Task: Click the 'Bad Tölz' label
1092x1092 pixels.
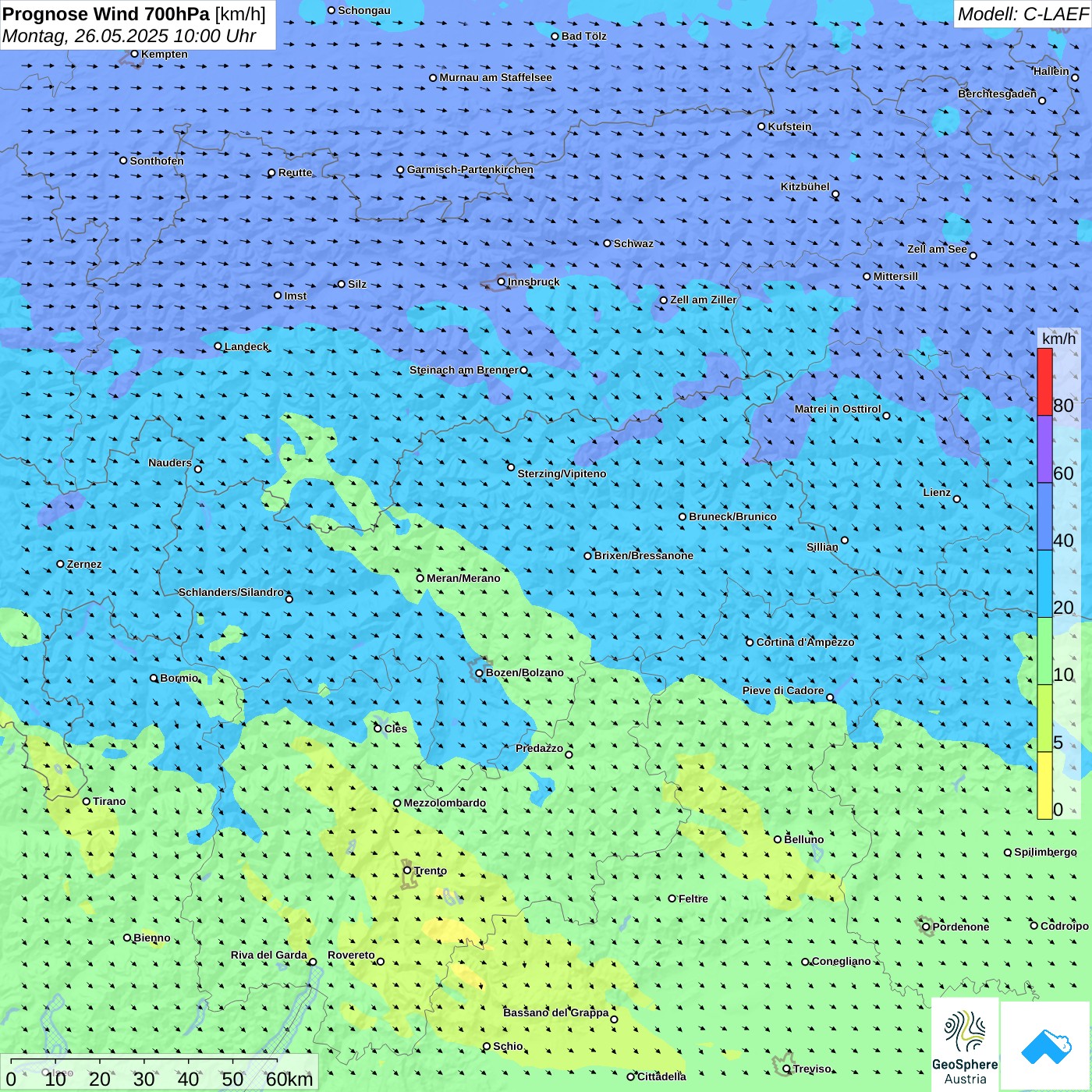Action: point(583,36)
